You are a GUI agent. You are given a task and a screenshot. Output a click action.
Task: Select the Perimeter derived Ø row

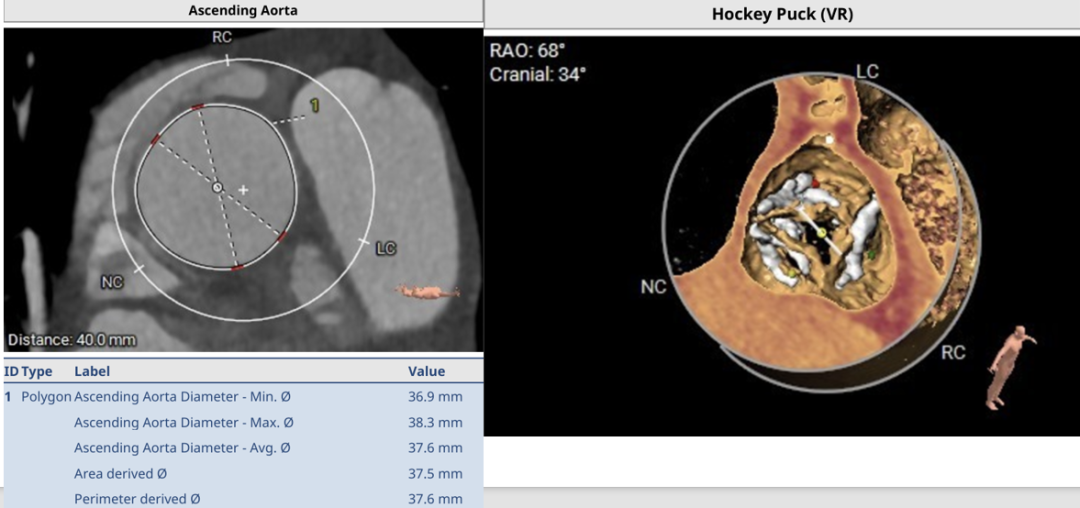click(243, 499)
